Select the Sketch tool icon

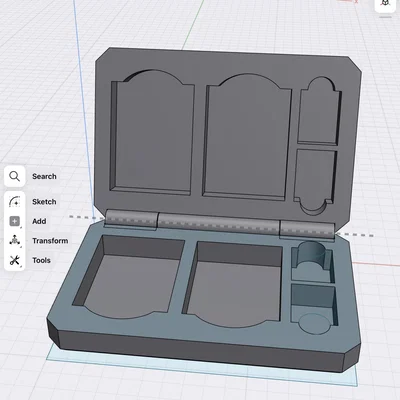pos(15,202)
